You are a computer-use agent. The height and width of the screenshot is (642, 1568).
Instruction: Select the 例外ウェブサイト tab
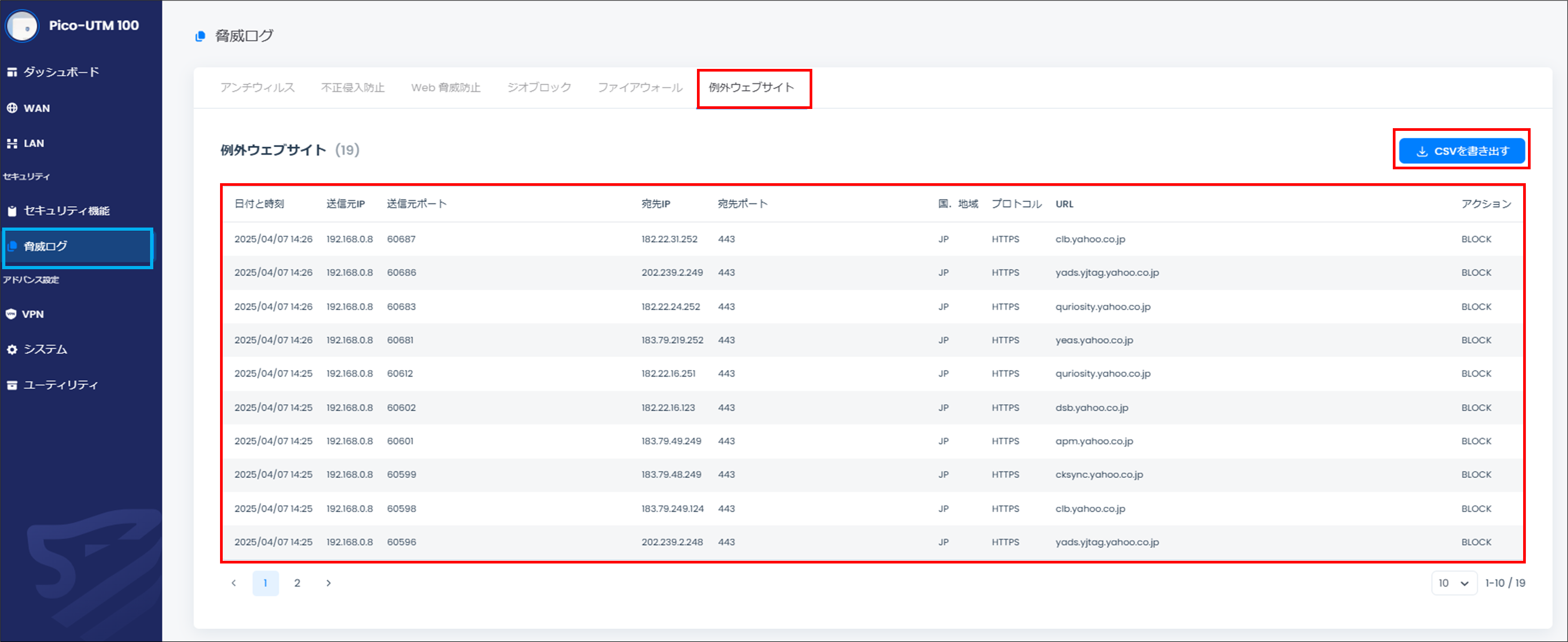tap(752, 88)
